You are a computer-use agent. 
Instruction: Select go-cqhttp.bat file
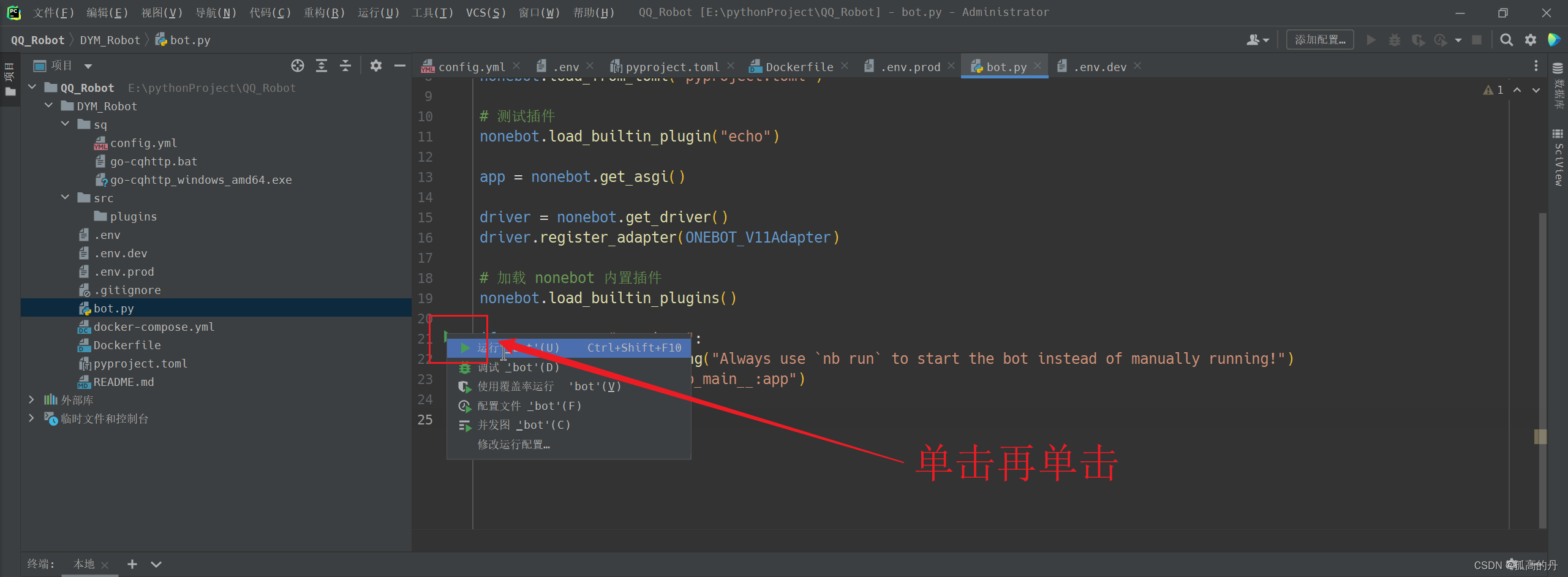[154, 161]
